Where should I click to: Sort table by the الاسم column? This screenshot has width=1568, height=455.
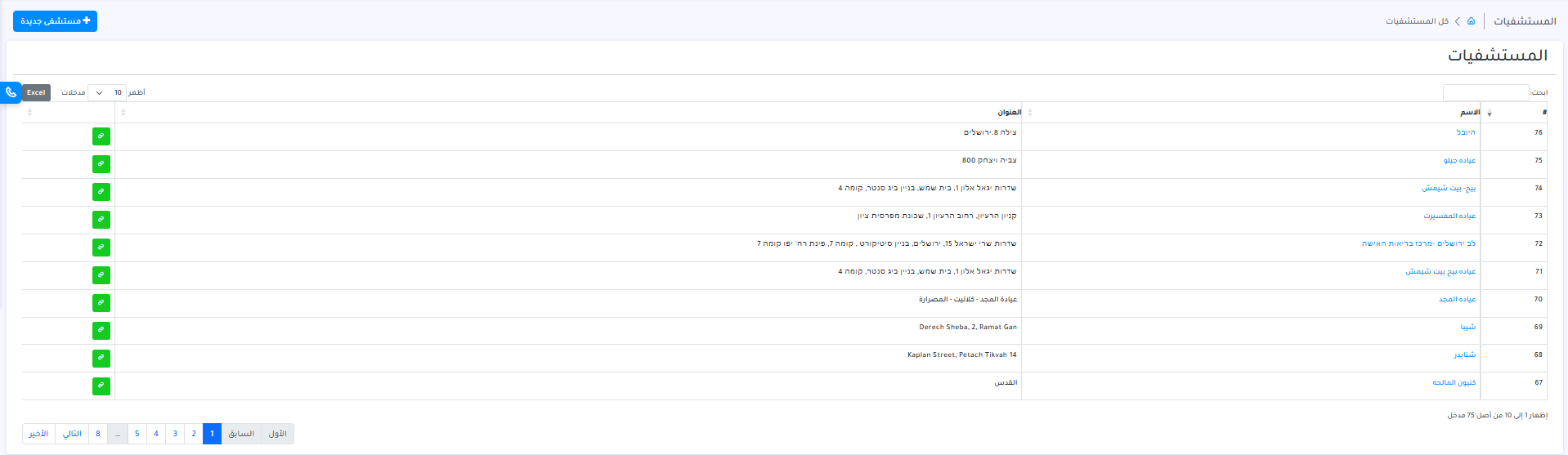pyautogui.click(x=1469, y=113)
